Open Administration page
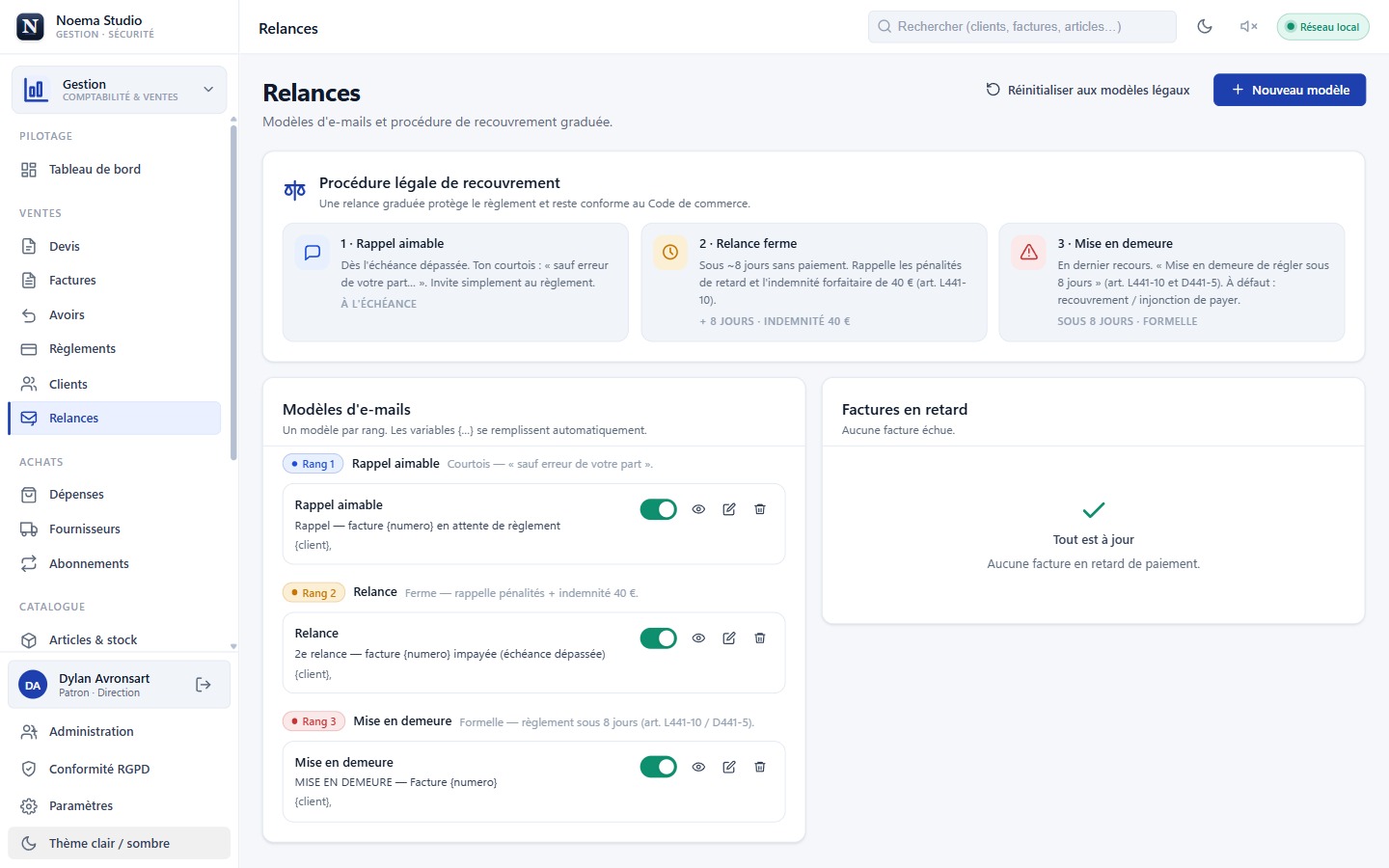 pyautogui.click(x=119, y=732)
